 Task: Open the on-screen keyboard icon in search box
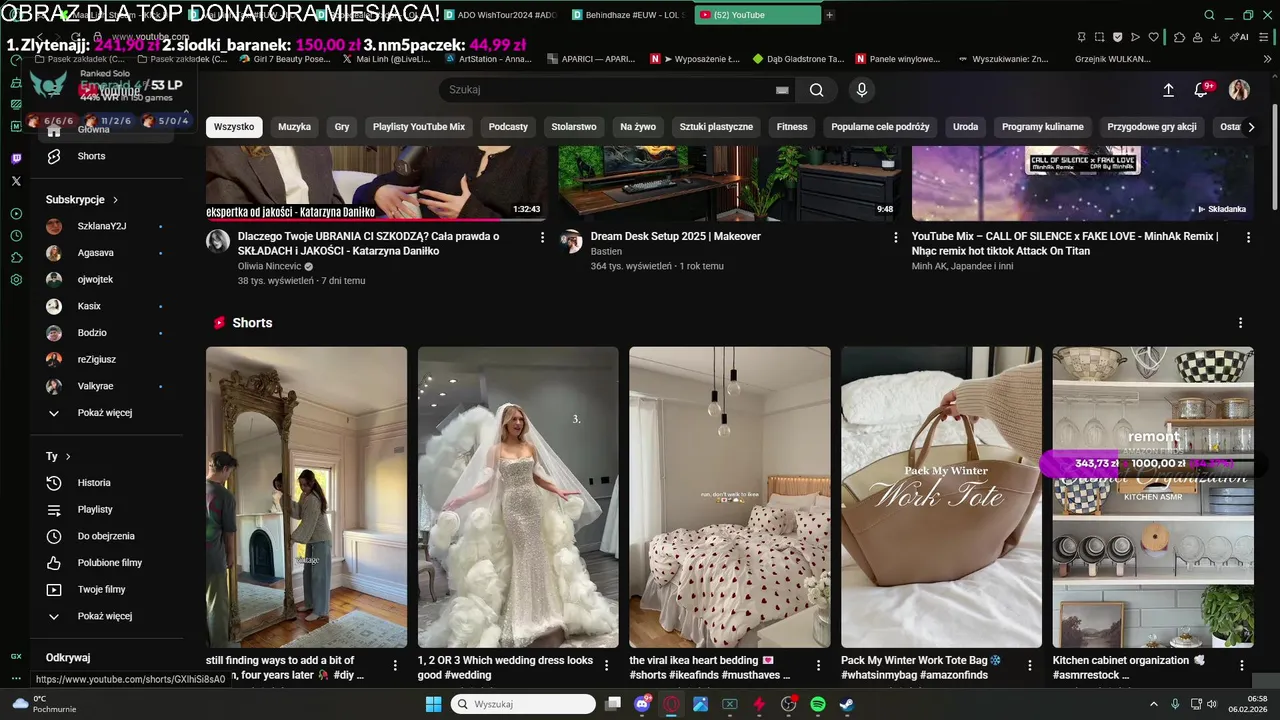782,90
